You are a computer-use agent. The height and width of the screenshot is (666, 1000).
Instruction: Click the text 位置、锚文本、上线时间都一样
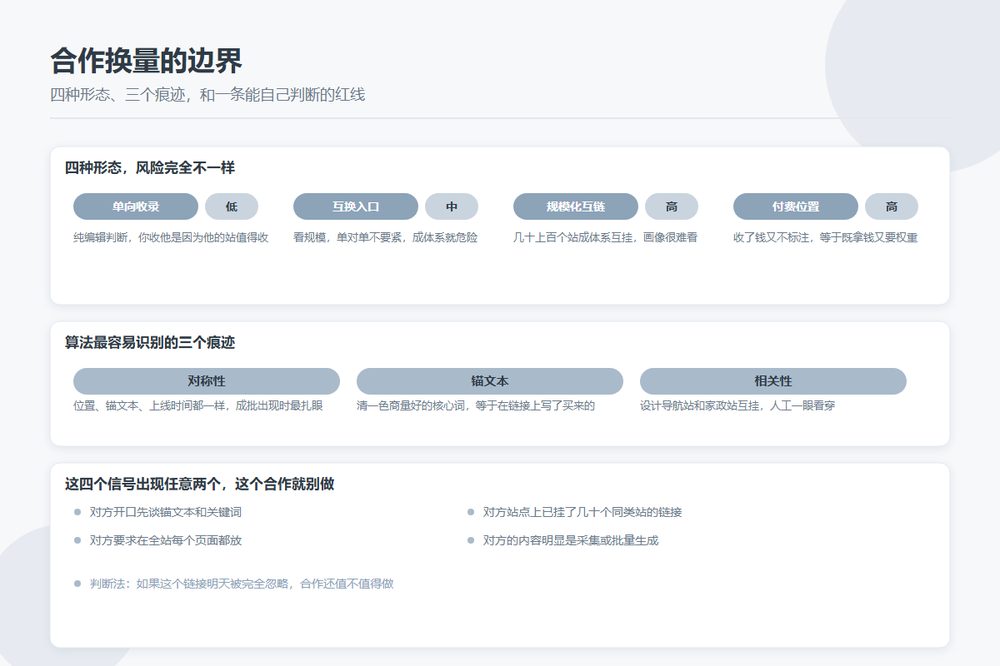[x=150, y=406]
